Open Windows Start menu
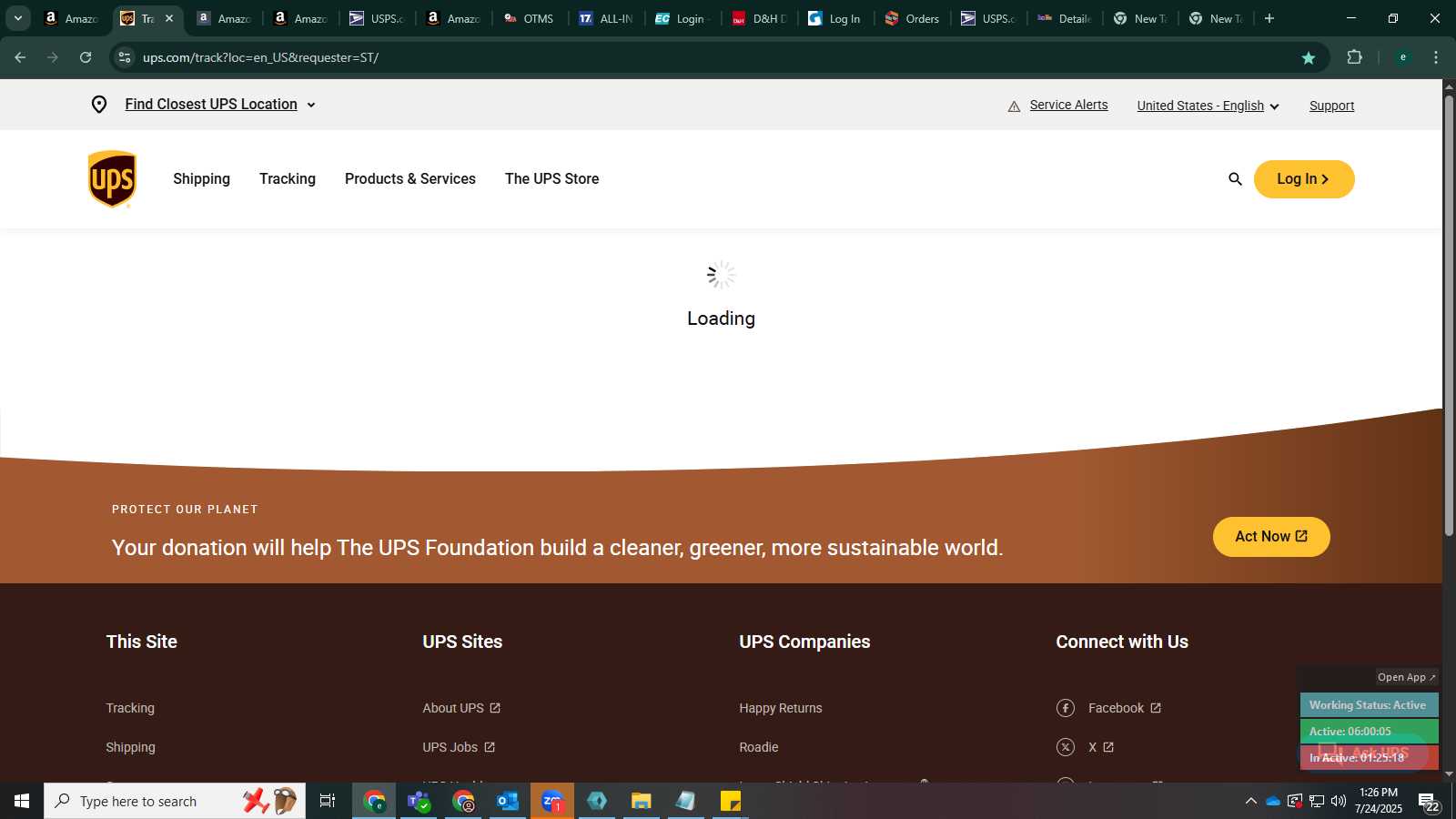The height and width of the screenshot is (819, 1456). (x=22, y=801)
